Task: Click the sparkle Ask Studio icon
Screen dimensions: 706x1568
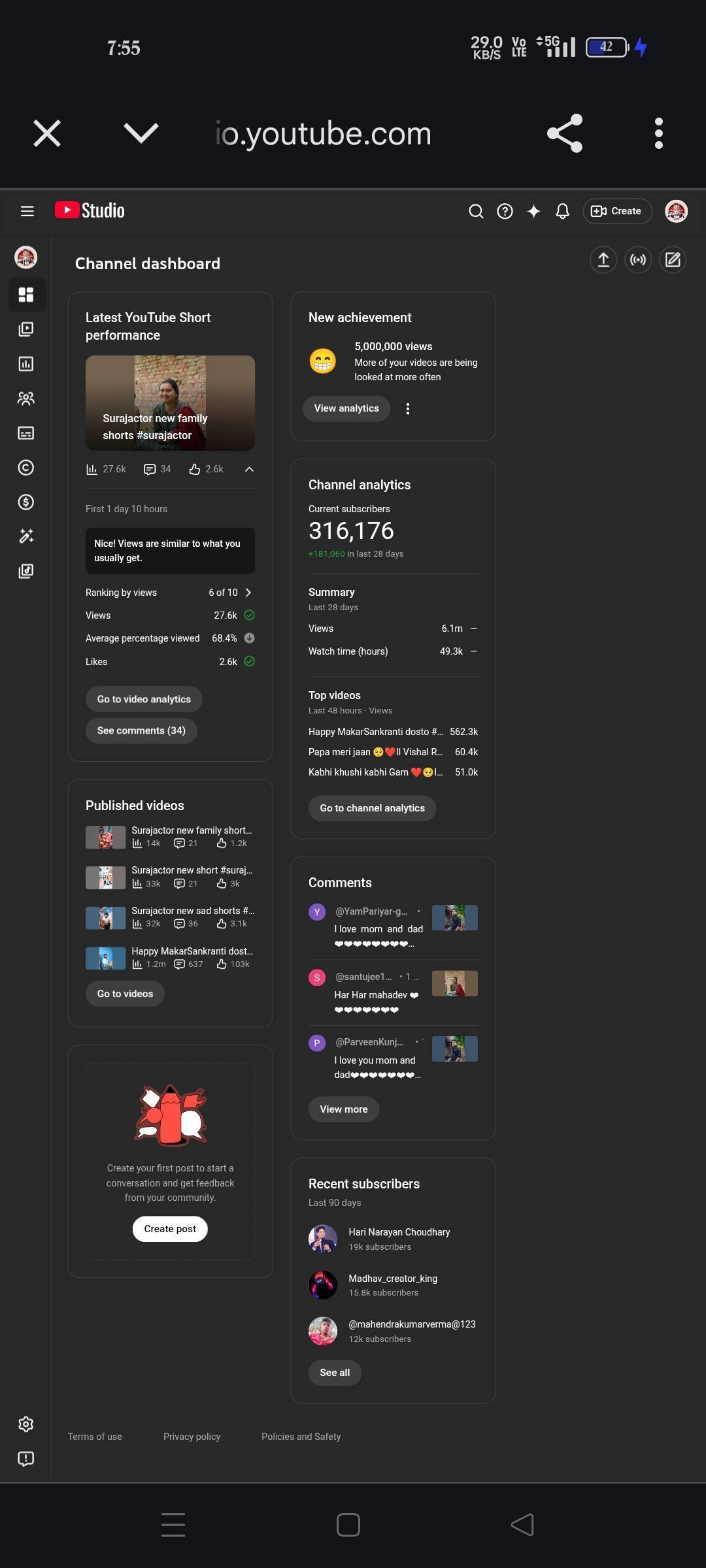Action: (533, 211)
